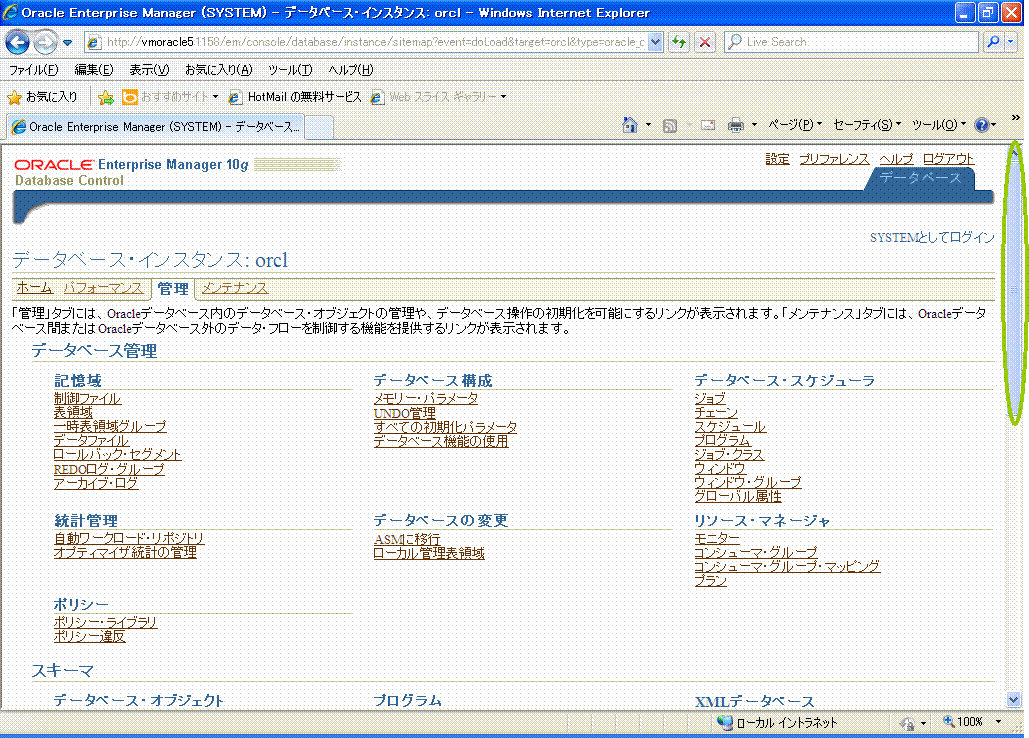This screenshot has height=738, width=1029.
Task: Open the ポリシー違反 link
Action: click(x=89, y=636)
